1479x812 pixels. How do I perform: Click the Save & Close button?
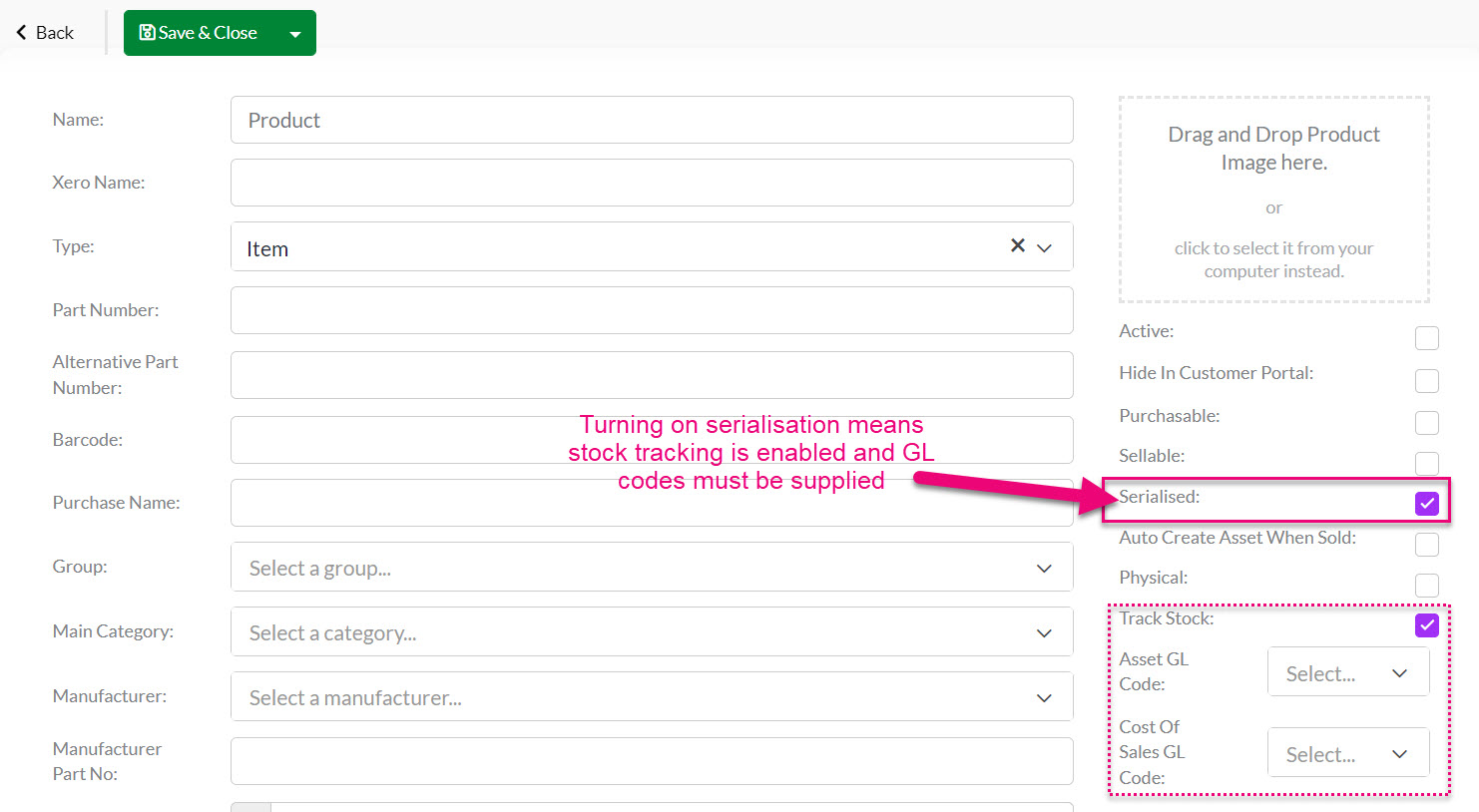199,33
